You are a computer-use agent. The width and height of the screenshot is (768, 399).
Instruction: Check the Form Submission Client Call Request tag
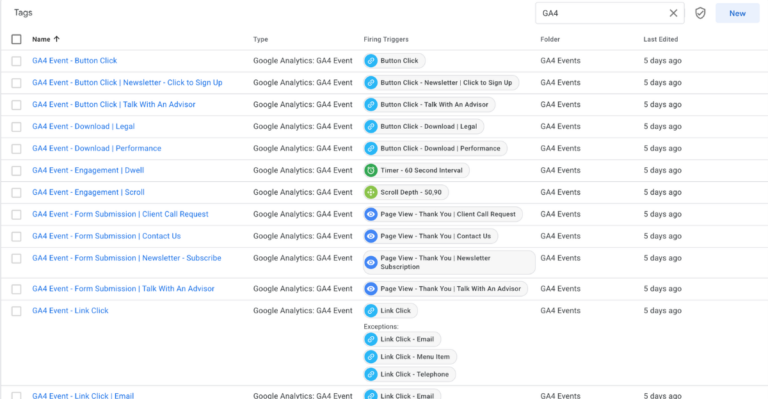point(16,214)
